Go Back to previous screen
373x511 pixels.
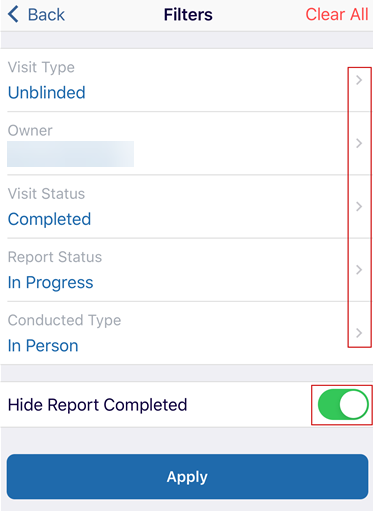coord(36,15)
